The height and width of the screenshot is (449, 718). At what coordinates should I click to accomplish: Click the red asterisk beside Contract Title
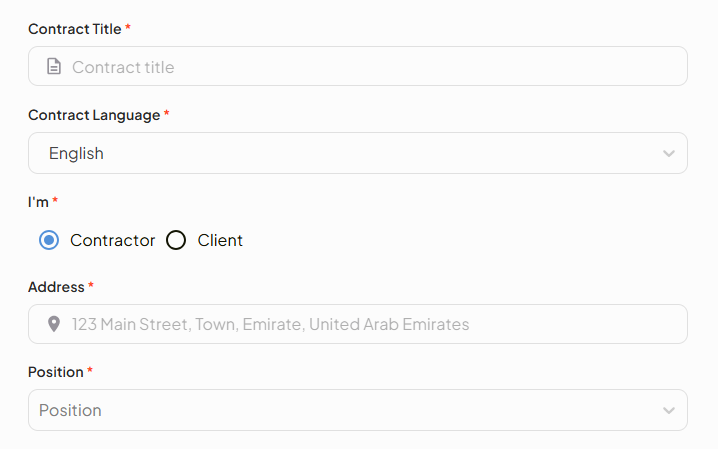tap(128, 28)
